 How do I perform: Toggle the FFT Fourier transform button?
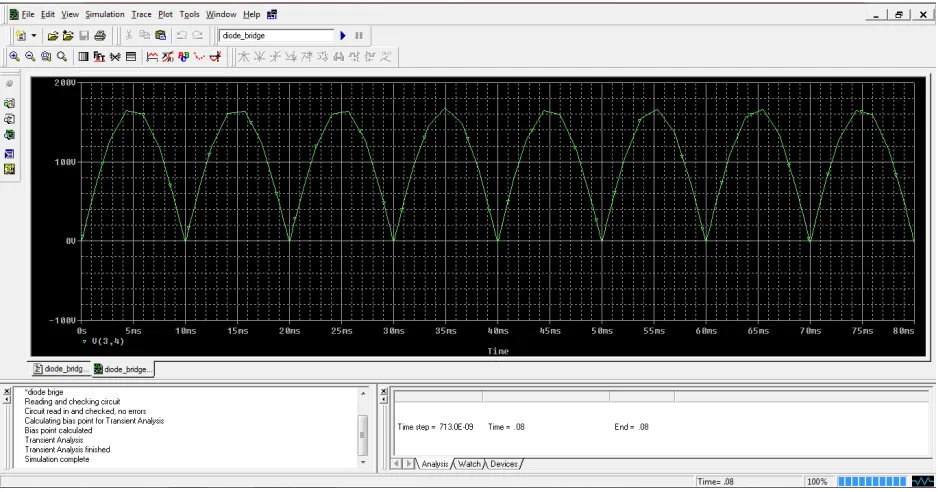point(99,56)
